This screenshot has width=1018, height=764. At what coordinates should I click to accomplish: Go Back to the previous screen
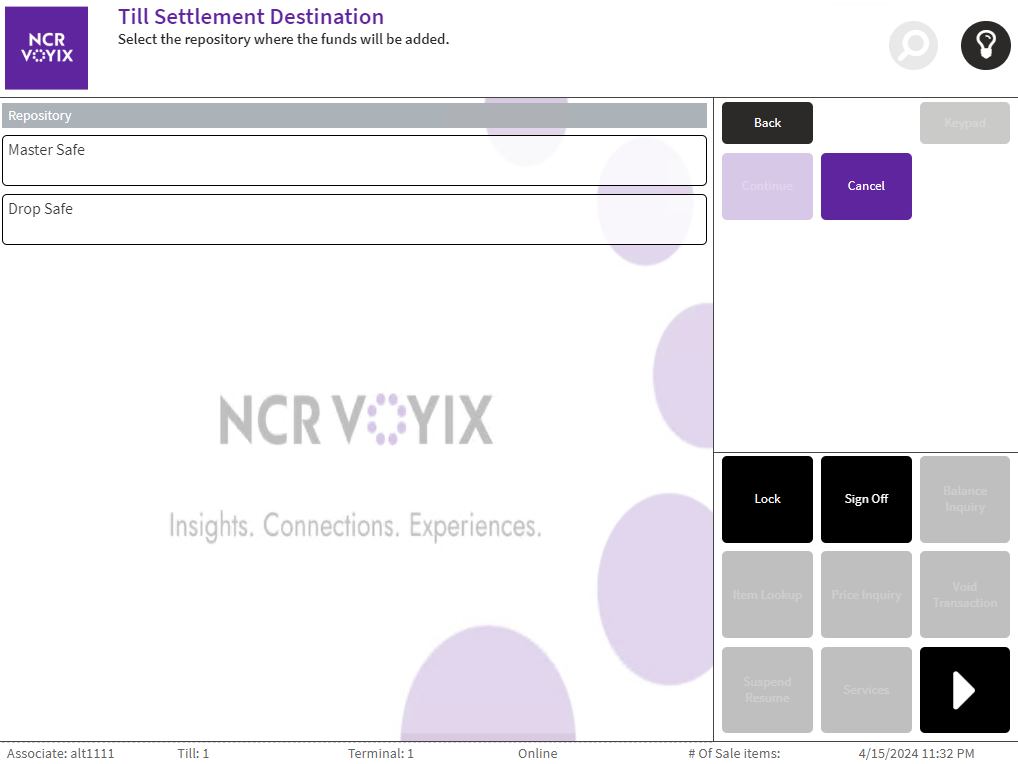tap(767, 123)
